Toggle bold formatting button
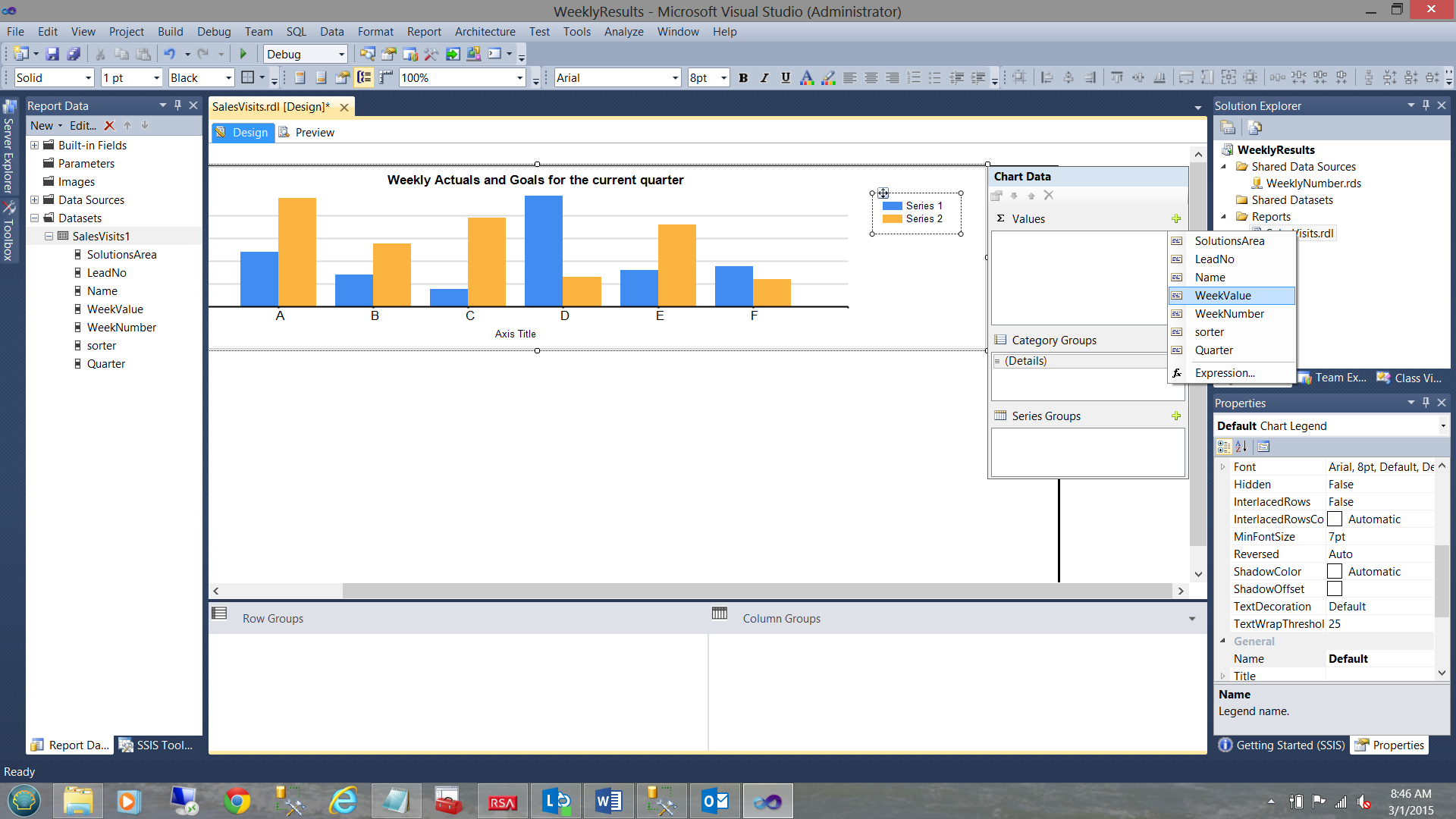 click(743, 77)
